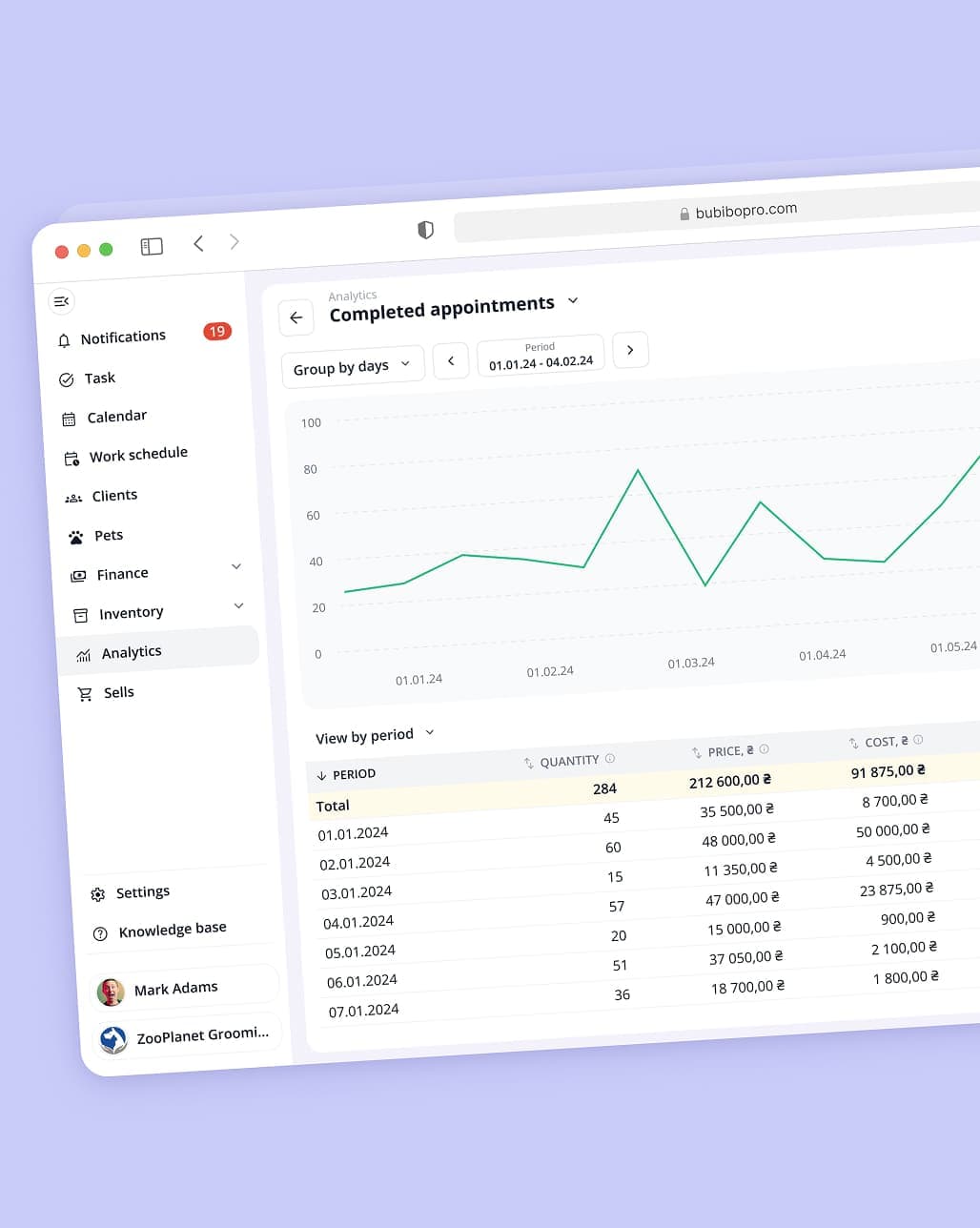Expand the Finance submenu chevron
This screenshot has width=980, height=1228.
click(x=236, y=566)
